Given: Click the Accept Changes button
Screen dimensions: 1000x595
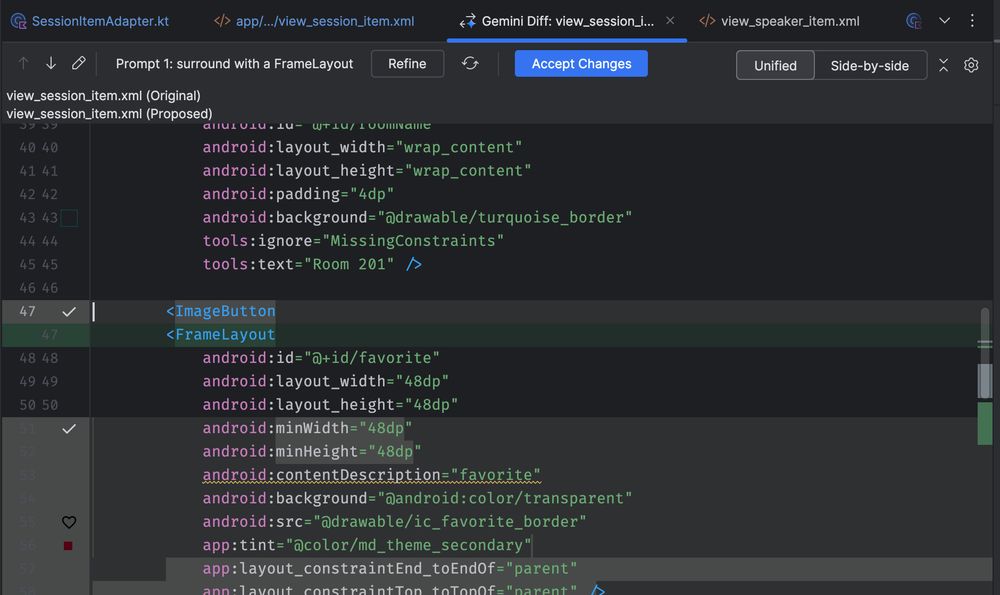Looking at the screenshot, I should pos(581,63).
